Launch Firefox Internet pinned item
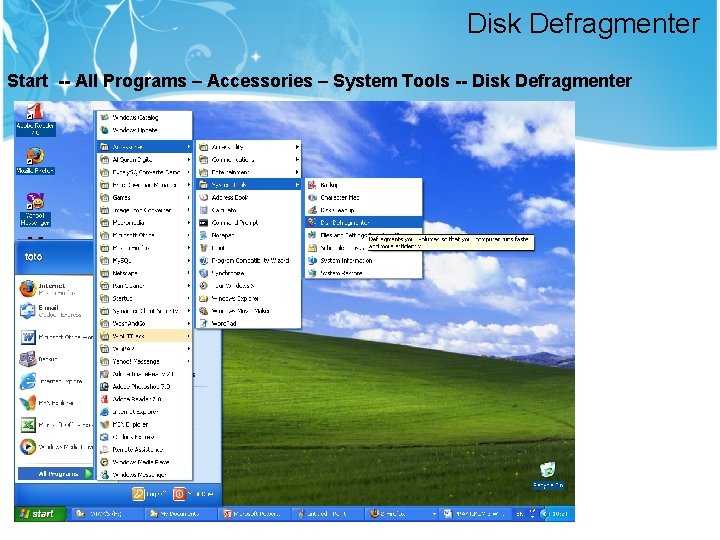Image resolution: width=720 pixels, height=540 pixels. 55,289
